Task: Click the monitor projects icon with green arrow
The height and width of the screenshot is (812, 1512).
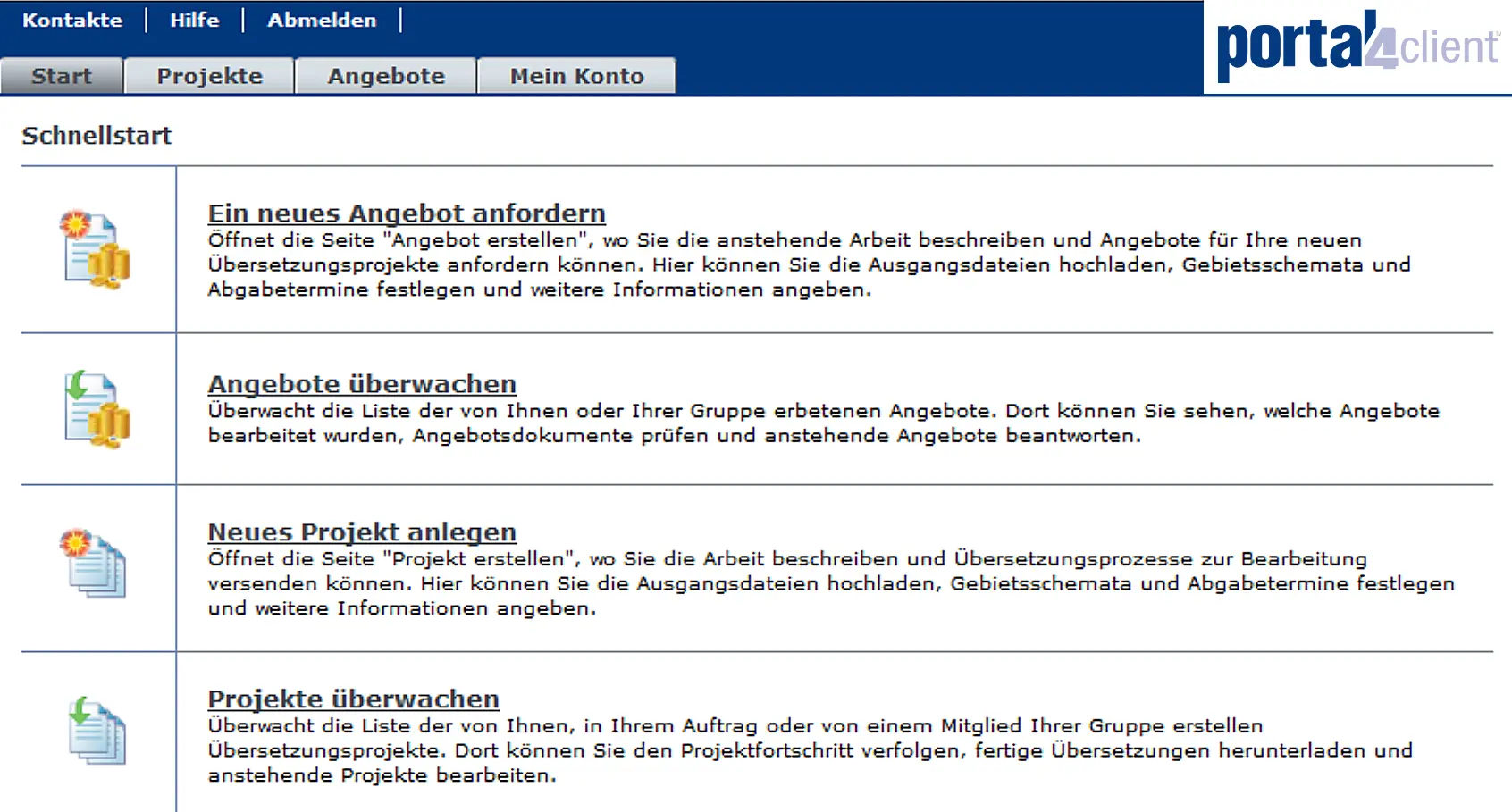Action: tap(97, 731)
